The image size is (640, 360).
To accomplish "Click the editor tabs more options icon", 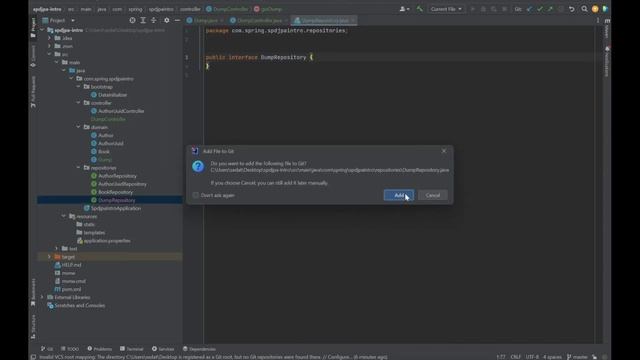I will coord(598,20).
